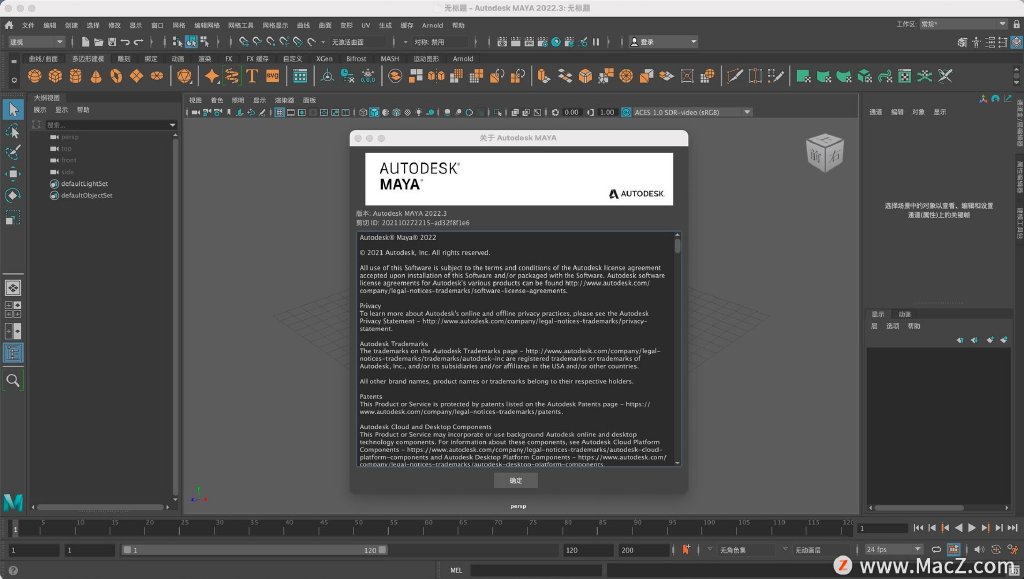
Task: Toggle playback loop mode
Action: [x=936, y=550]
